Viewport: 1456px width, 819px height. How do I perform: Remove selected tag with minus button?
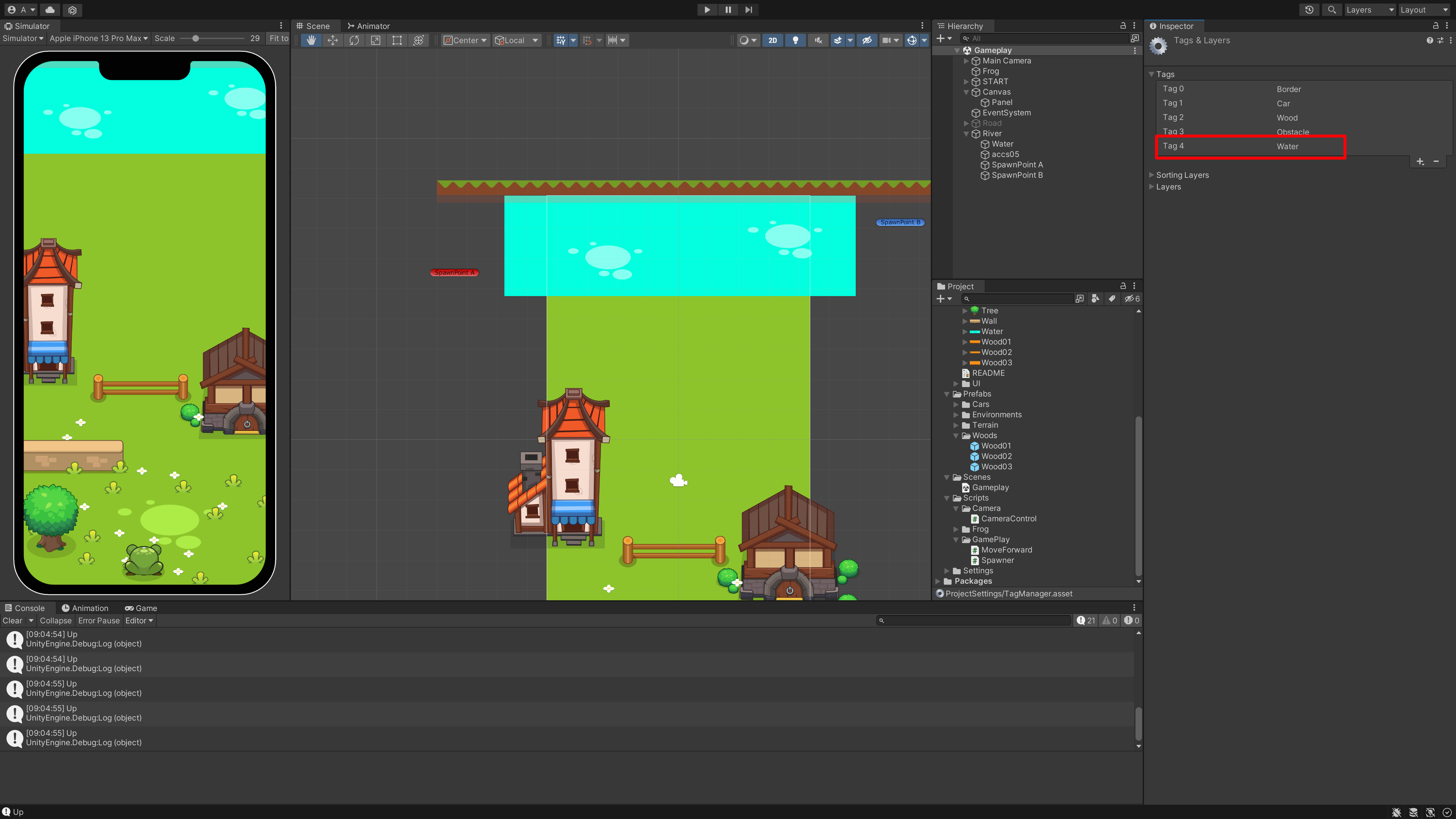[1436, 162]
